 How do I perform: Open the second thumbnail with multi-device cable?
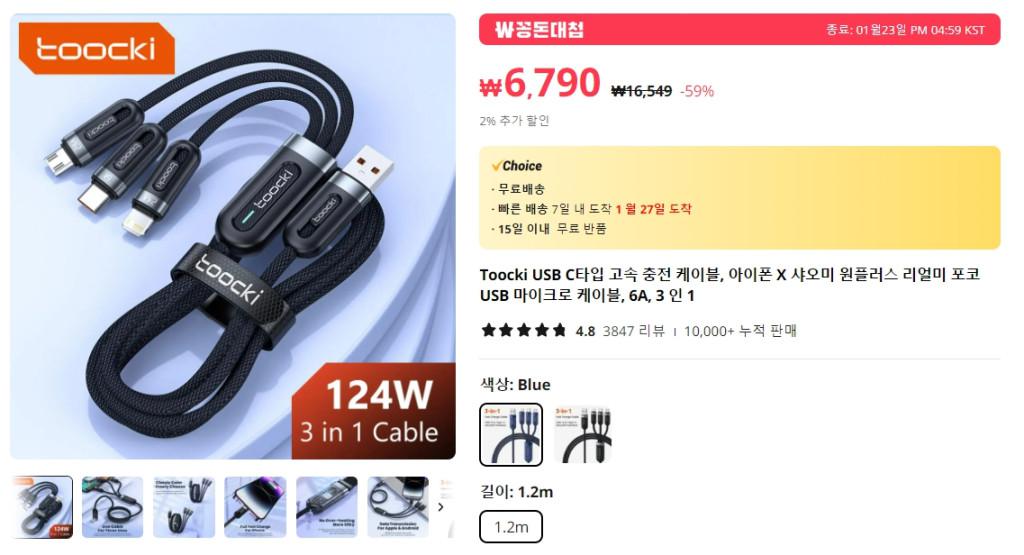[x=112, y=507]
